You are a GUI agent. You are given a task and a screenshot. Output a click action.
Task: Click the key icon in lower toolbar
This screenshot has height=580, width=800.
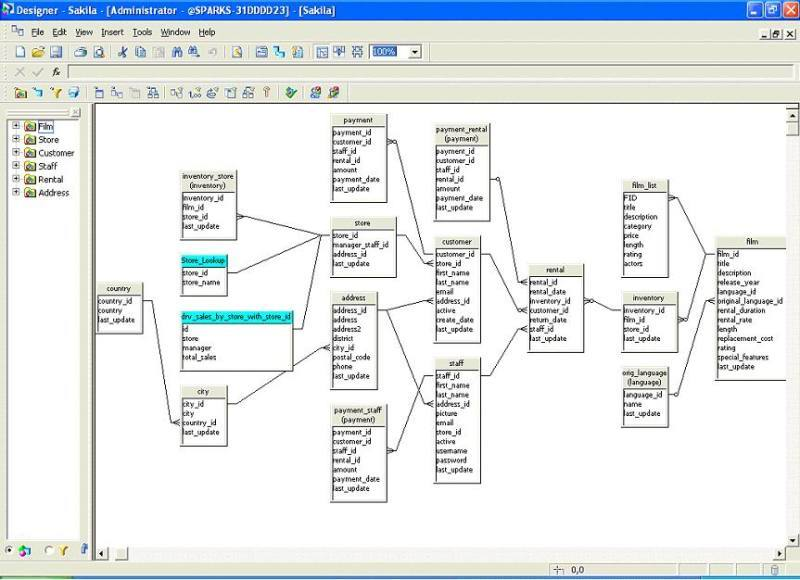point(266,92)
